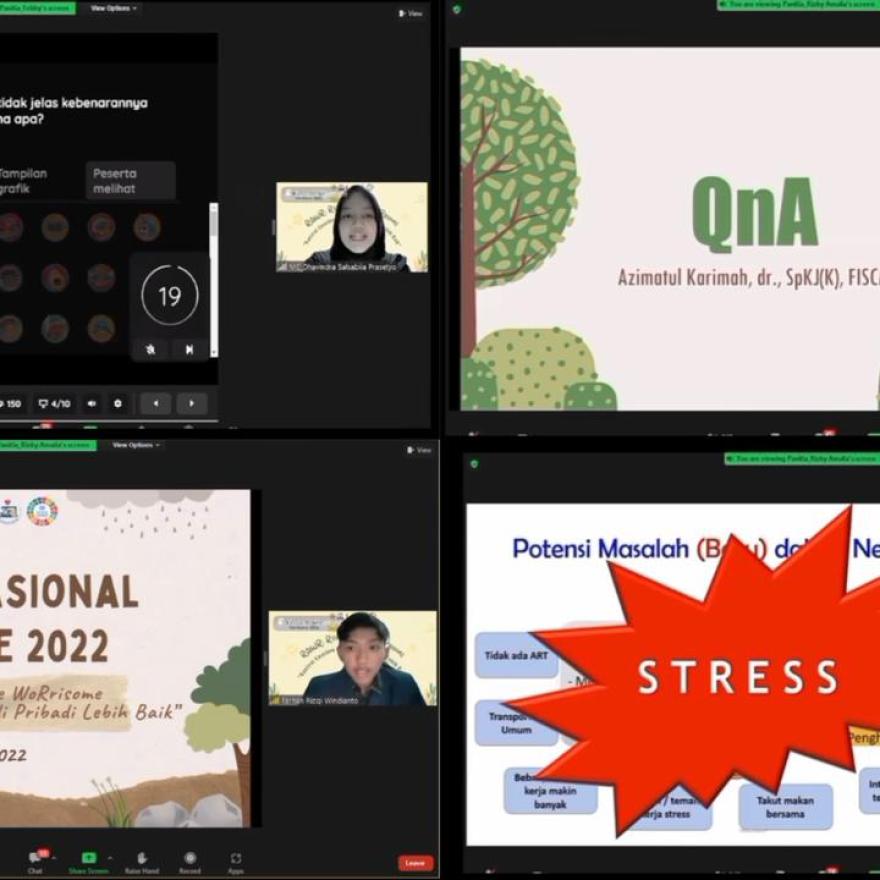Start recording with the Record icon

(189, 858)
